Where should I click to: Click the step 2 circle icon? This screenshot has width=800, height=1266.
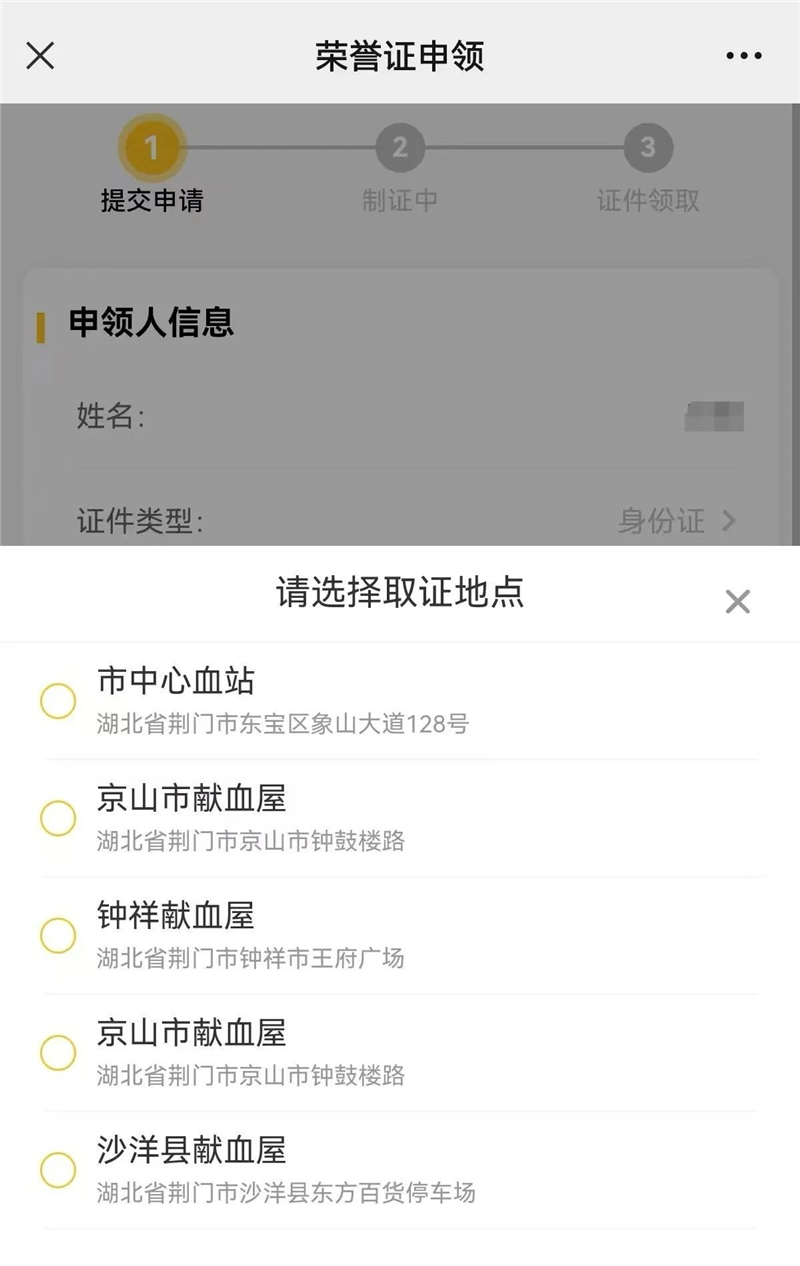click(x=400, y=149)
